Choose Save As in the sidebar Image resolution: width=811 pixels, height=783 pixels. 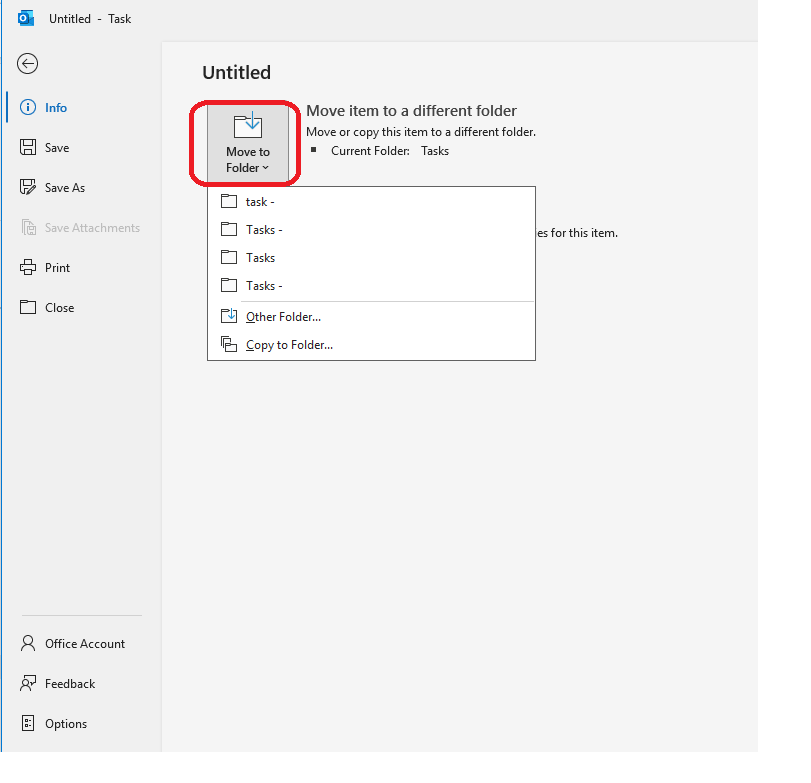coord(83,187)
